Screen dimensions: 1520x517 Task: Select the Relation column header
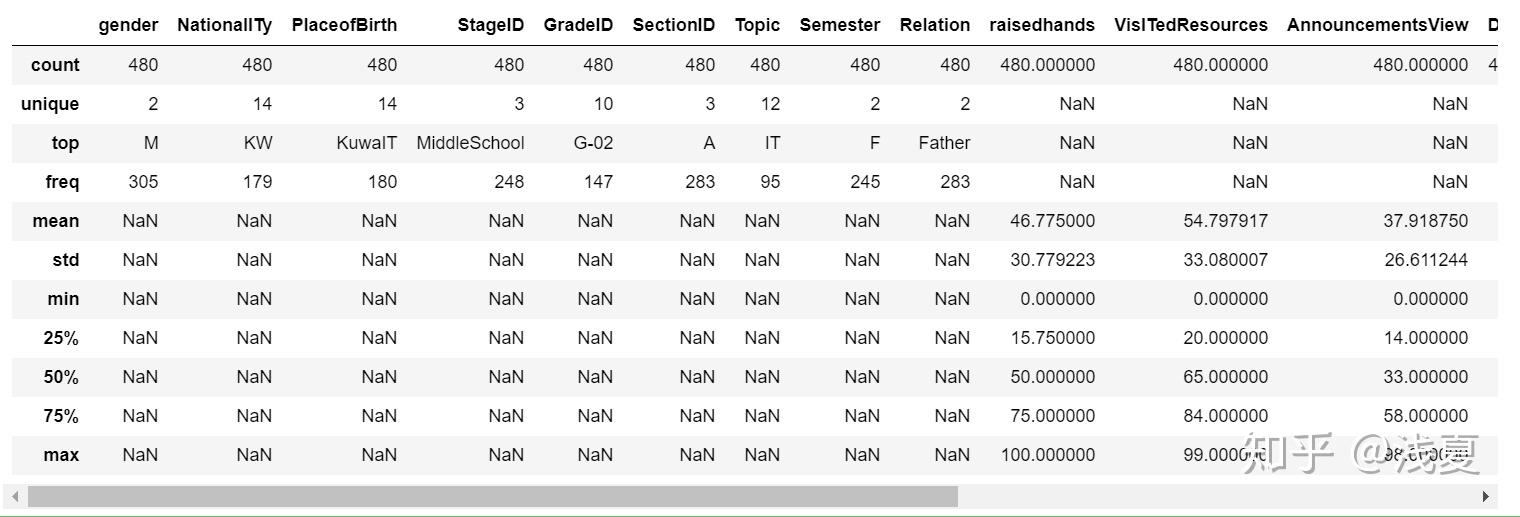tap(934, 25)
